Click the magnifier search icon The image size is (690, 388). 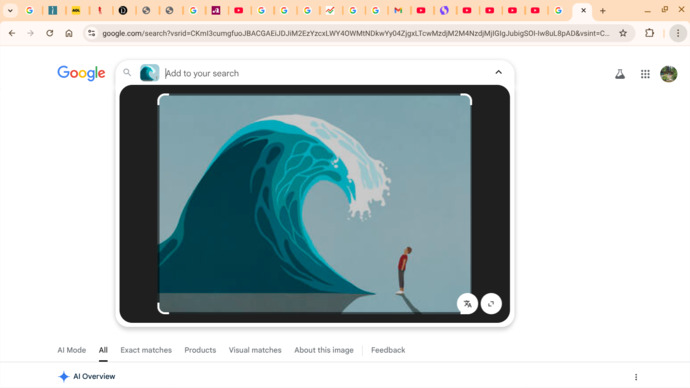(127, 73)
